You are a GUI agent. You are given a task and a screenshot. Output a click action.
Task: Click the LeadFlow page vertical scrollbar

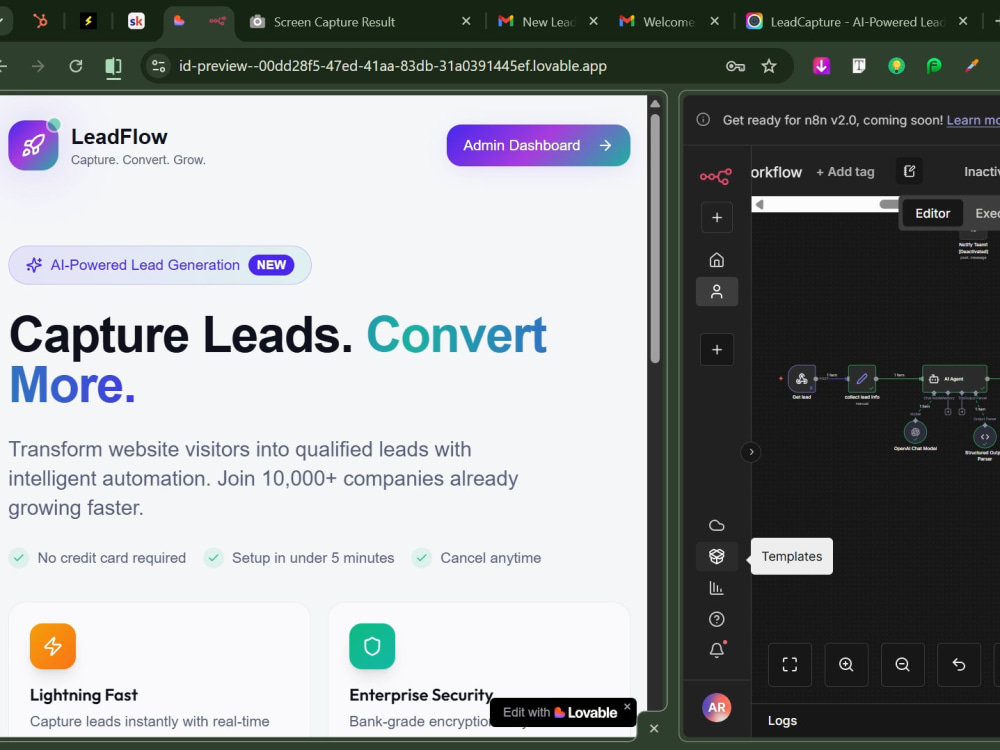[655, 239]
